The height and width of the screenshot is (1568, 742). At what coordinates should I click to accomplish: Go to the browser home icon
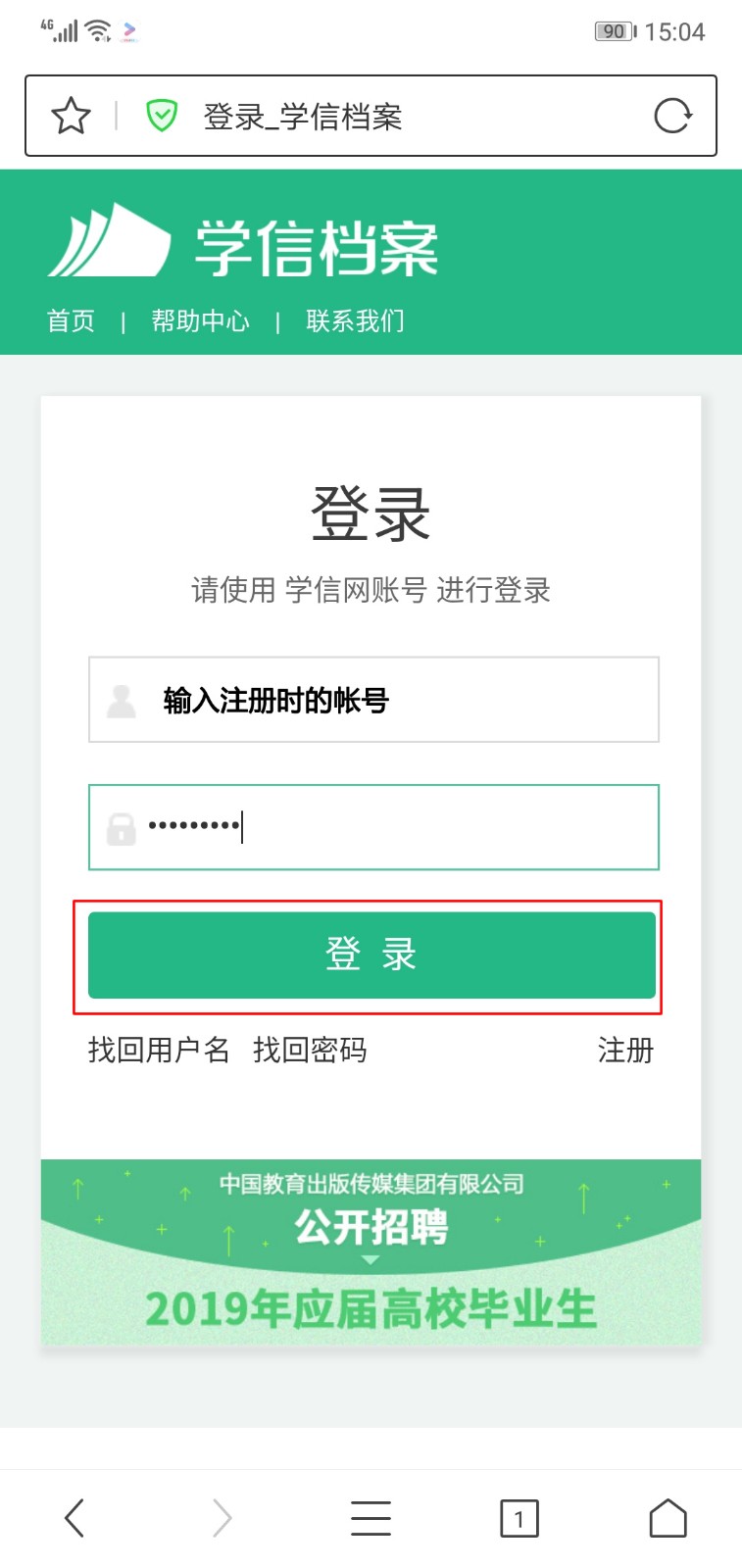pos(668,1518)
